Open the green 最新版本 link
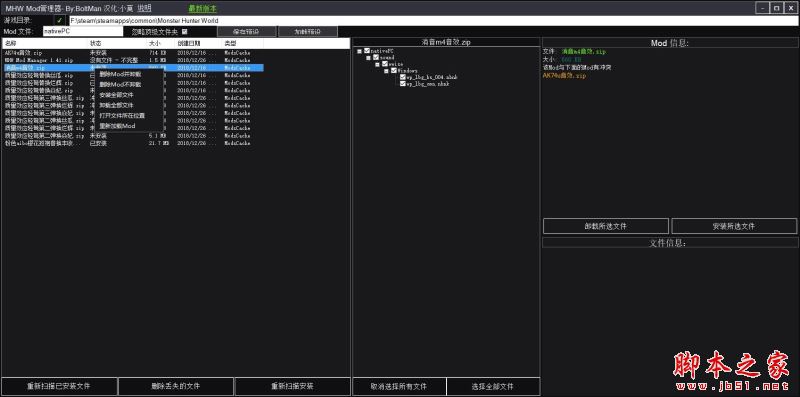Screen dimensions: 800x397 pos(203,9)
